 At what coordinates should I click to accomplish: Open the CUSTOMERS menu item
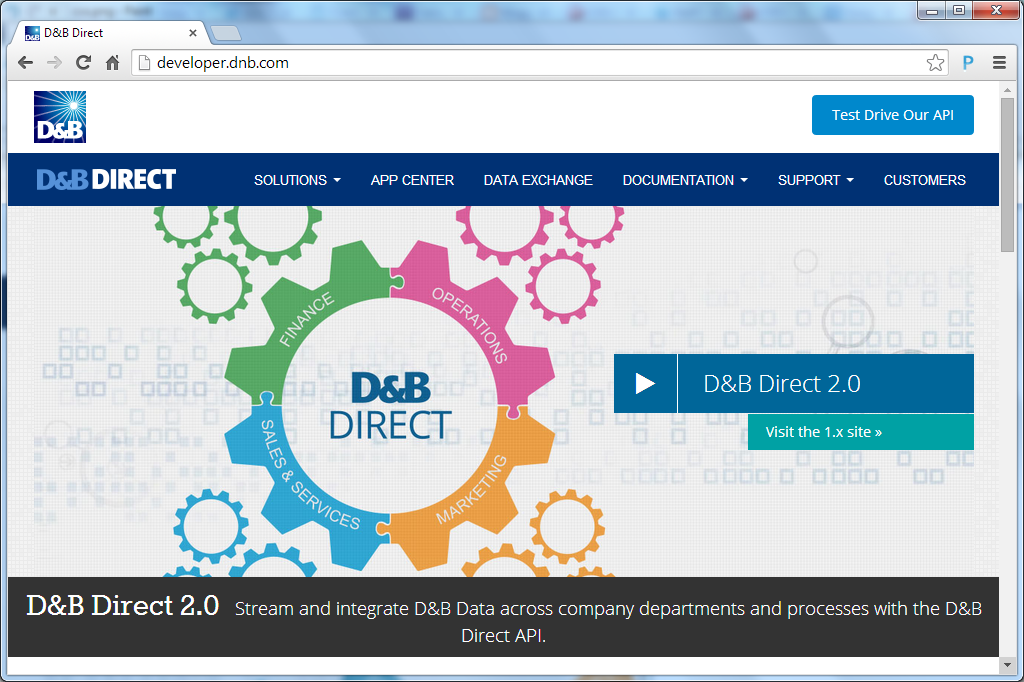925,180
